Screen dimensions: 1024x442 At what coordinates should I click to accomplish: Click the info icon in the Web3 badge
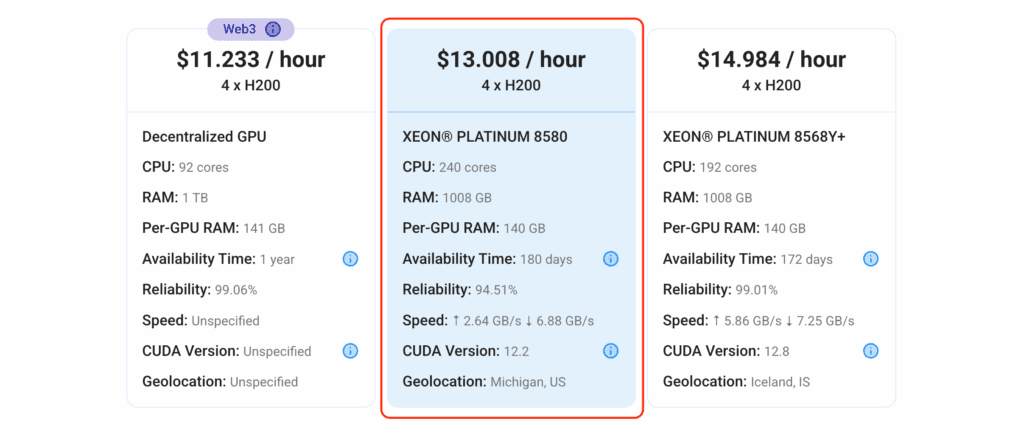point(273,29)
